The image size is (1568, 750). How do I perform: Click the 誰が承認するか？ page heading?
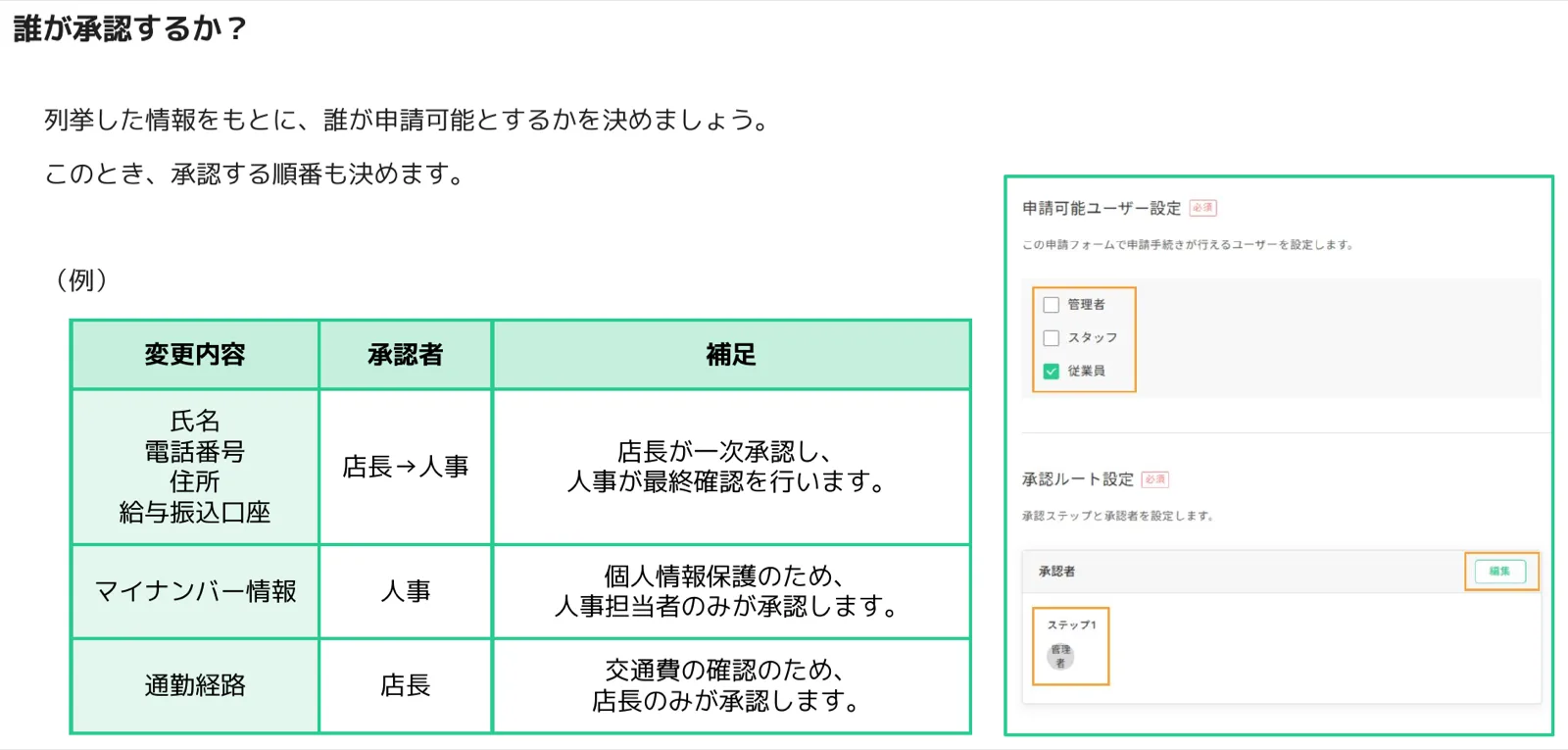128,28
